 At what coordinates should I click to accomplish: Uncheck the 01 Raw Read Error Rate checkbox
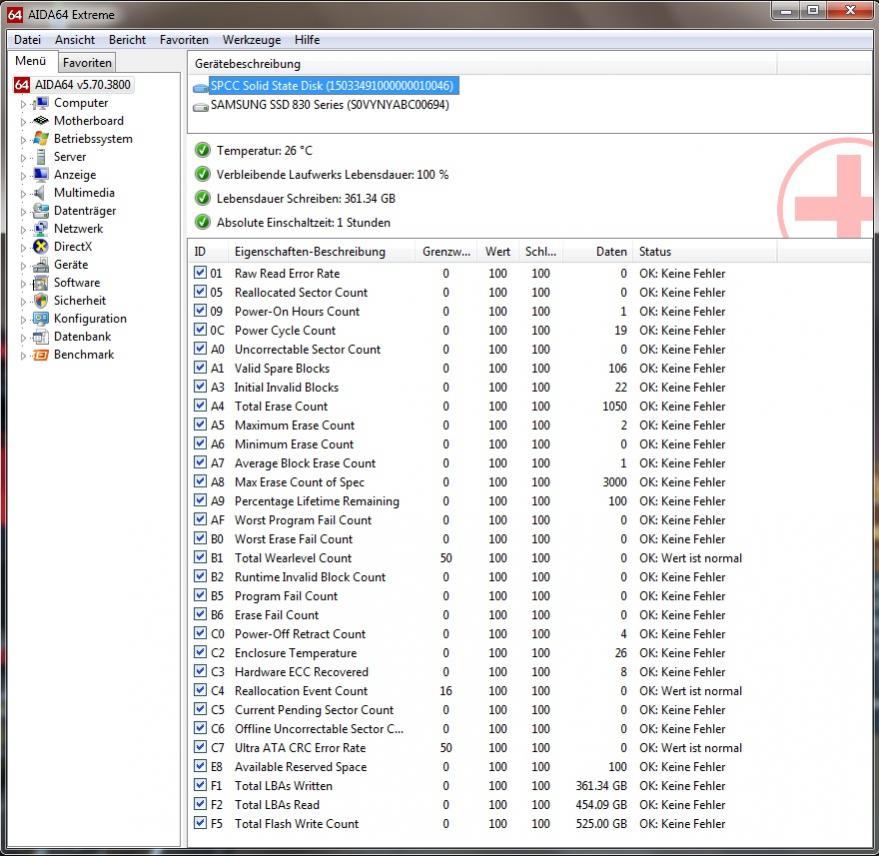(x=200, y=272)
